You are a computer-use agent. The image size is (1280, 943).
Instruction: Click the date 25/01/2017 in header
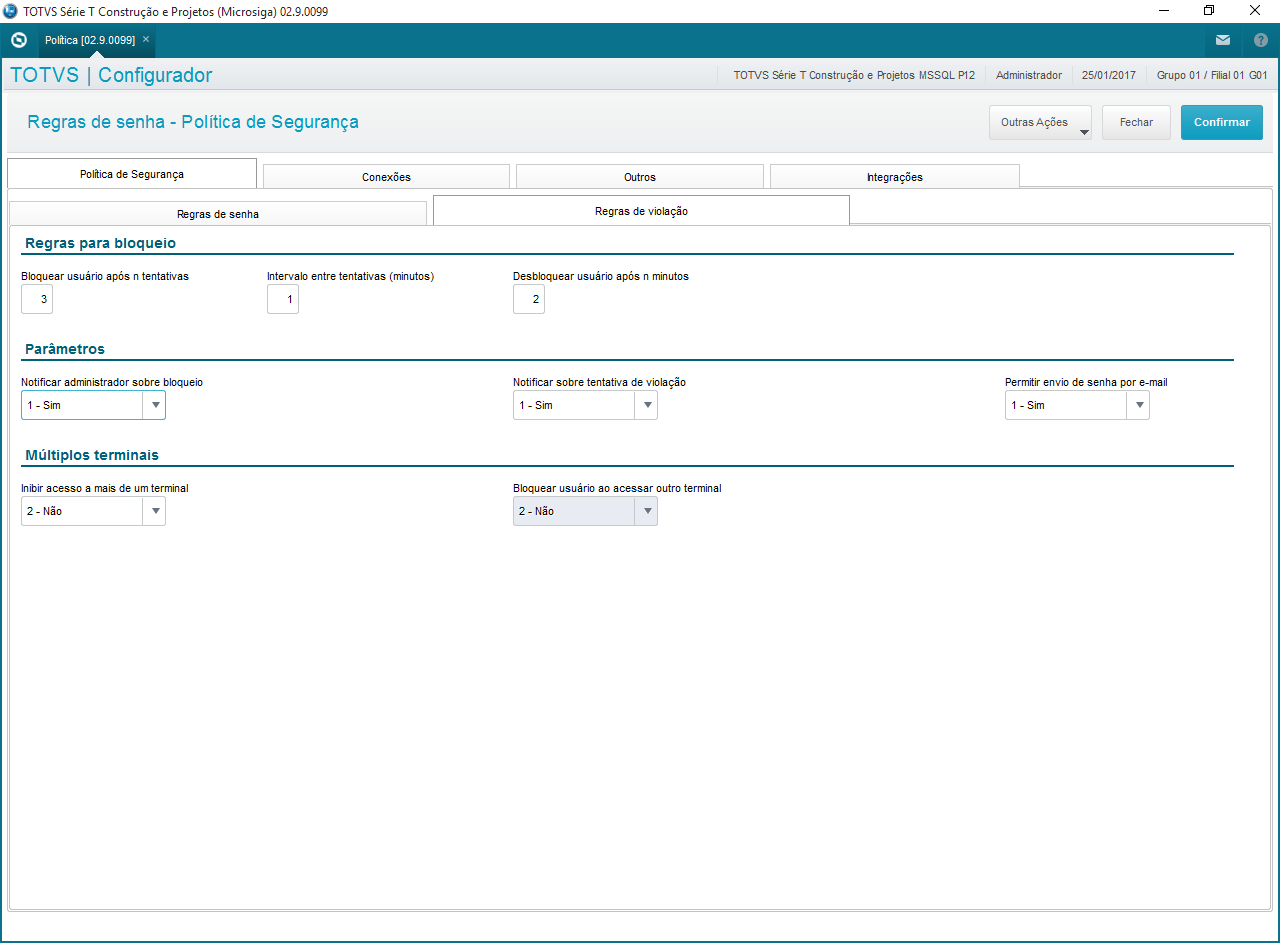(1109, 75)
